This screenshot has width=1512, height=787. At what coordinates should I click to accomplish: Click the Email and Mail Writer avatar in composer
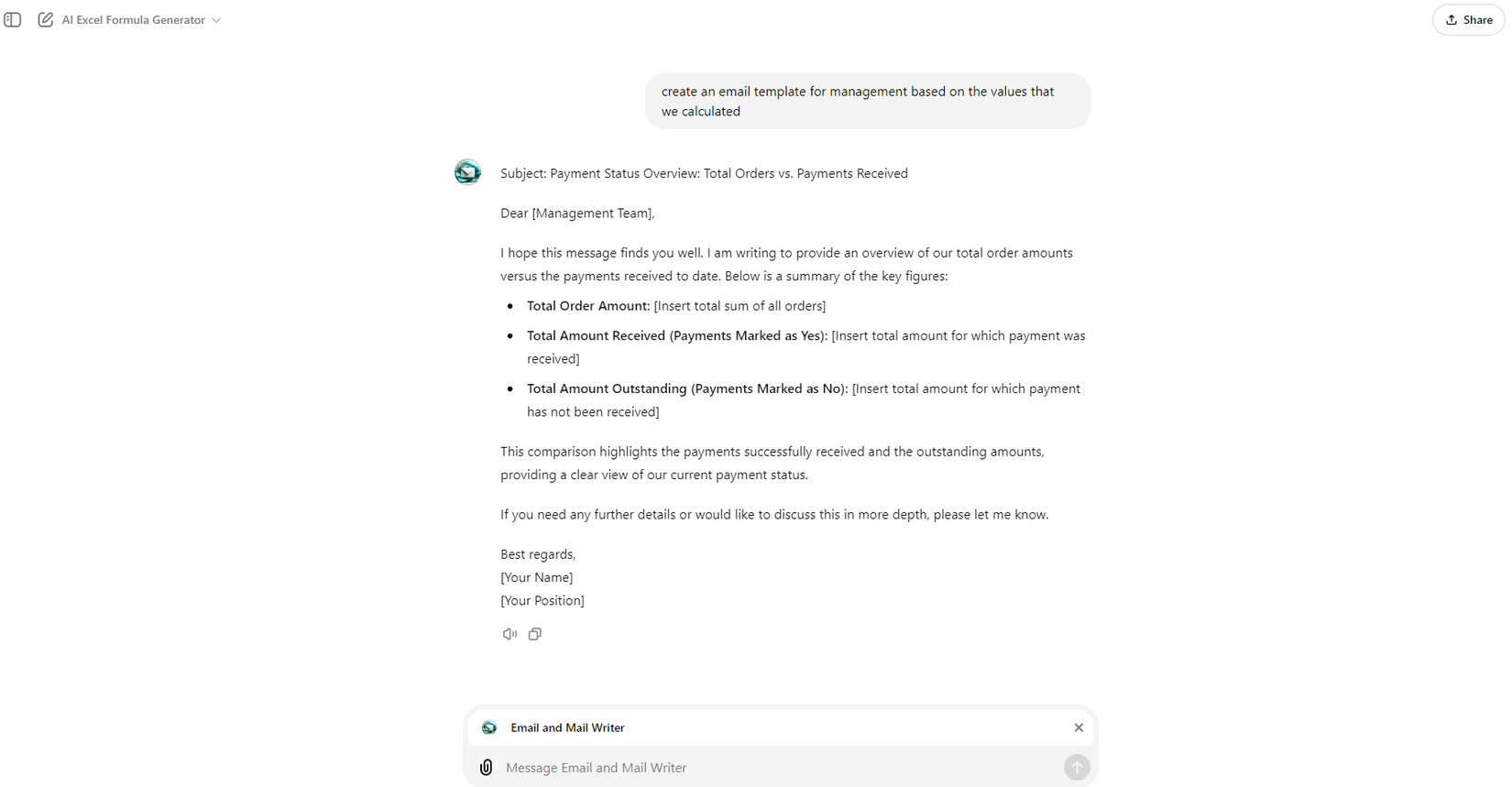click(489, 727)
